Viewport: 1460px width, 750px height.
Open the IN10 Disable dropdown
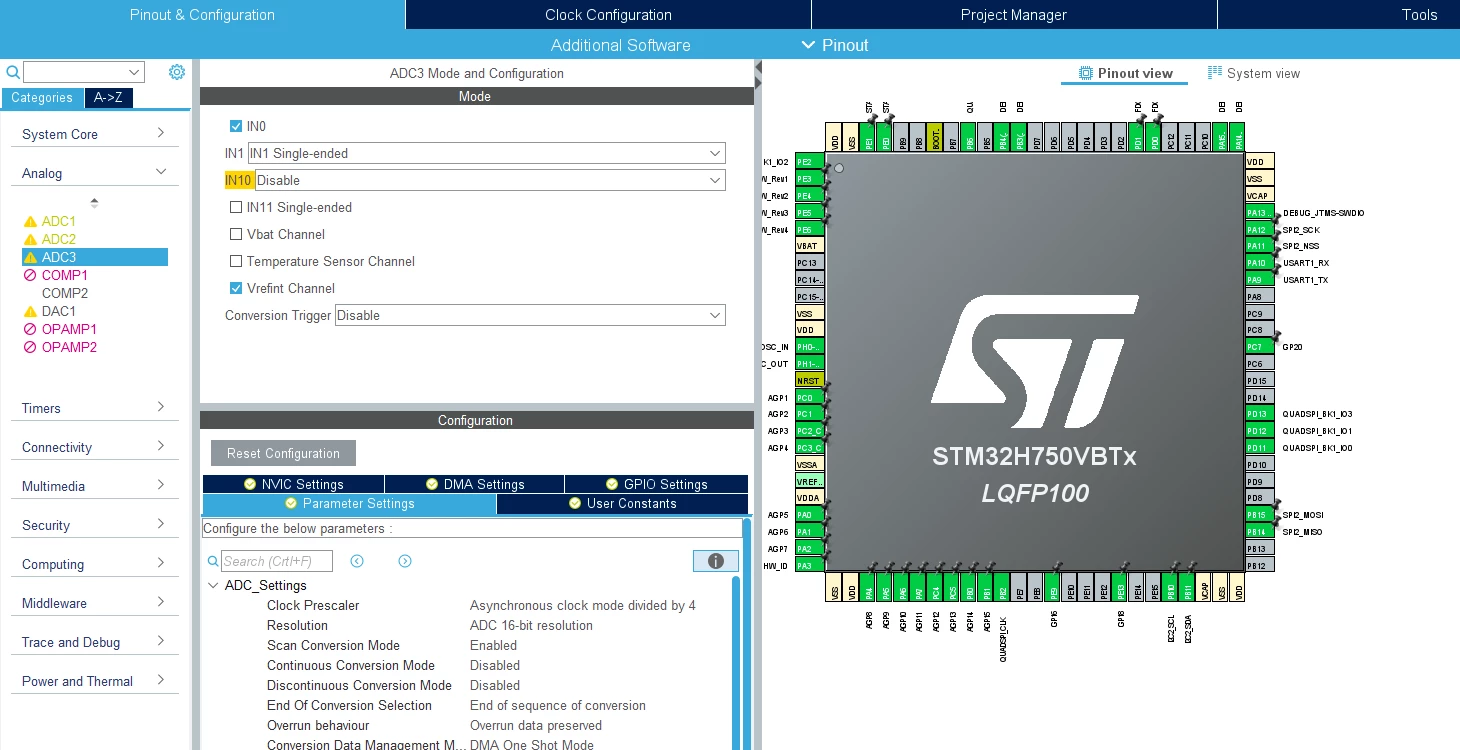(x=490, y=180)
